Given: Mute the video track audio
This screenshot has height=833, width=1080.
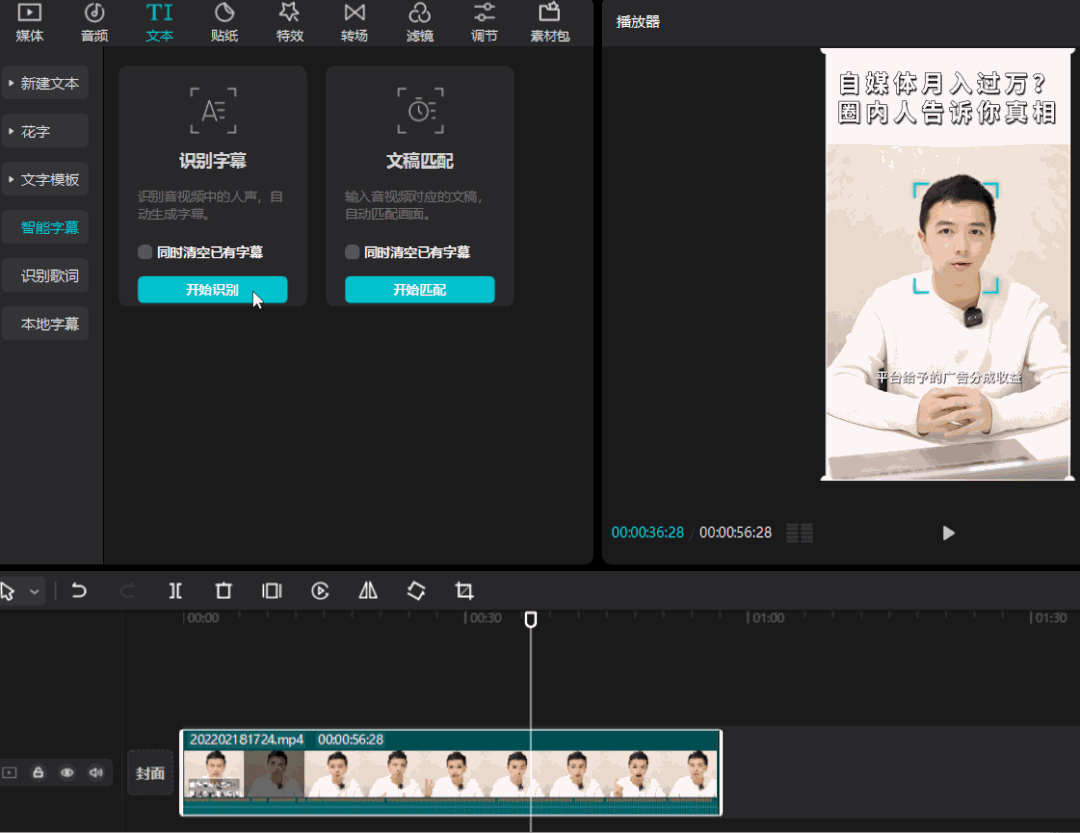Looking at the screenshot, I should click(96, 772).
